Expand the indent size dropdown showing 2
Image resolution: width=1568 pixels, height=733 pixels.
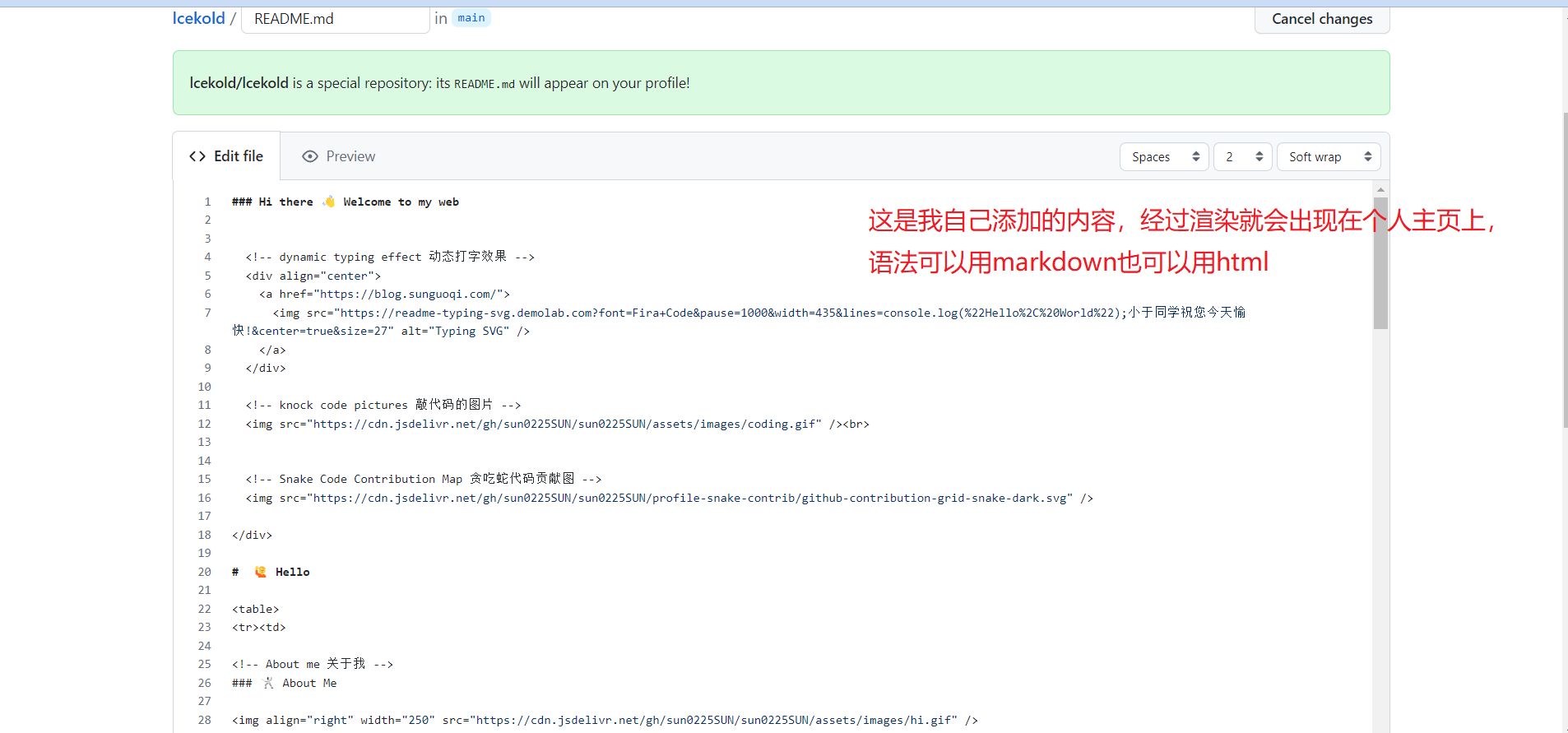tap(1242, 156)
